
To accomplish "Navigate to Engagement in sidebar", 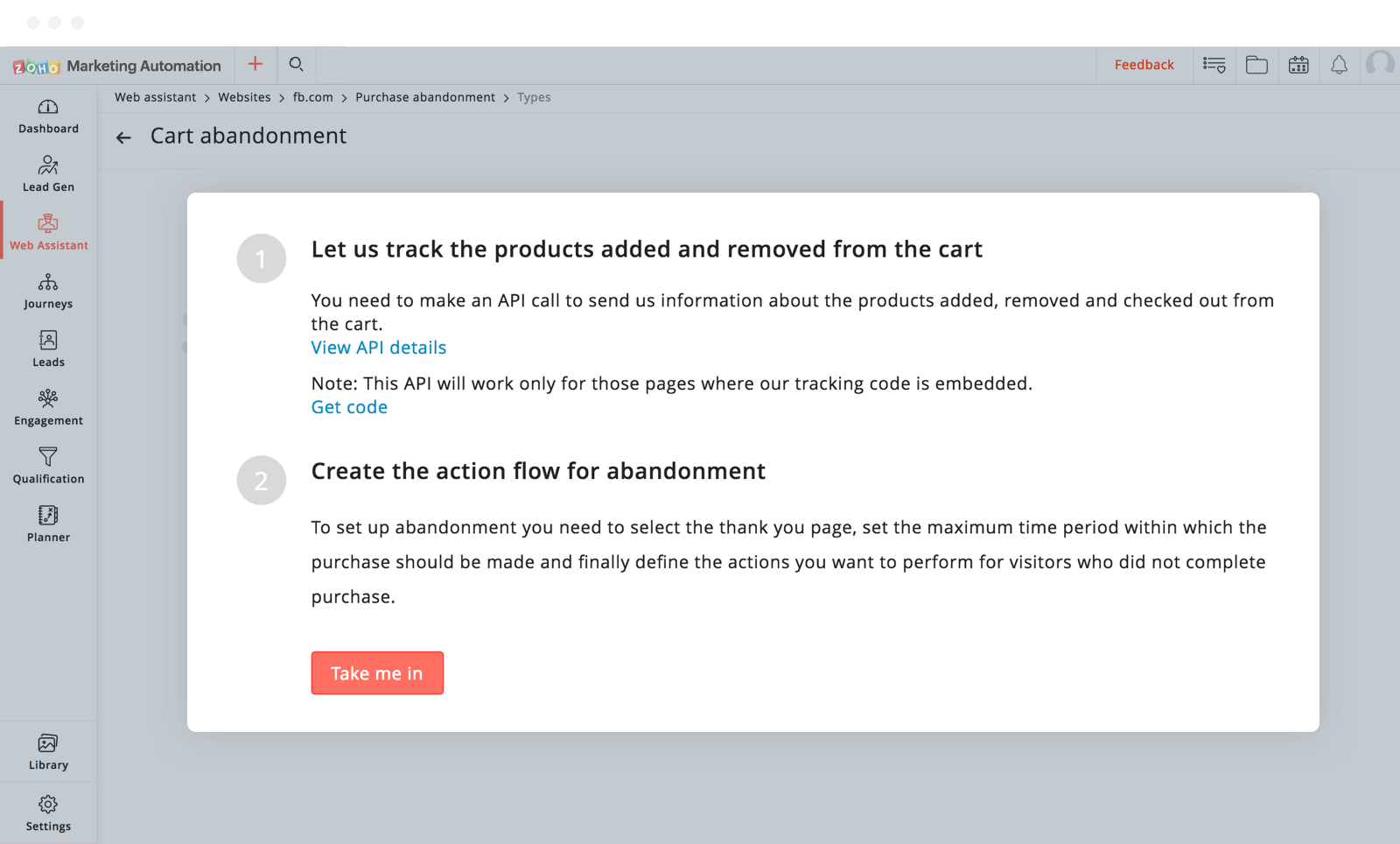I will coord(48,408).
